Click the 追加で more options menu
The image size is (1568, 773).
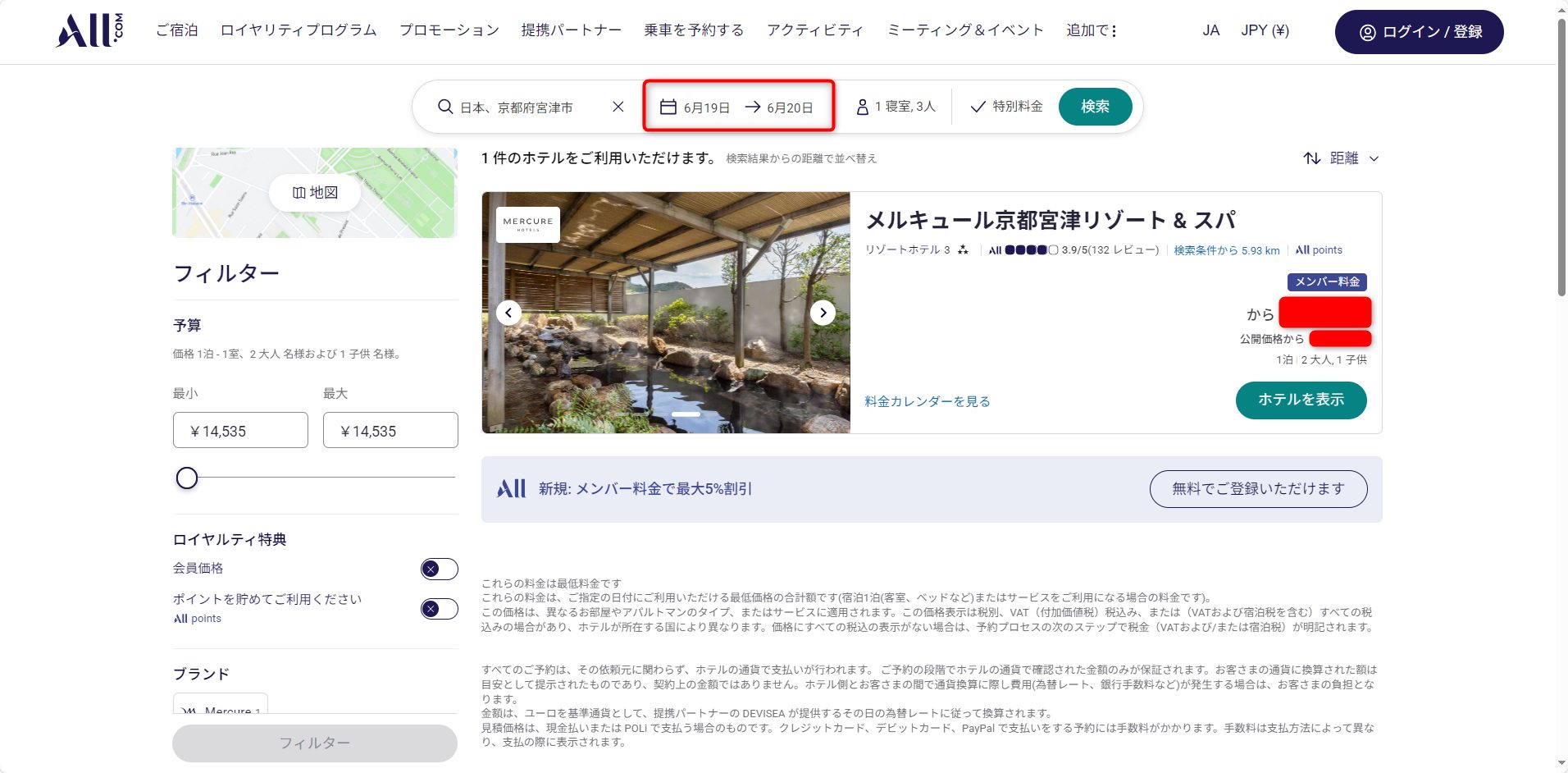[x=1092, y=31]
